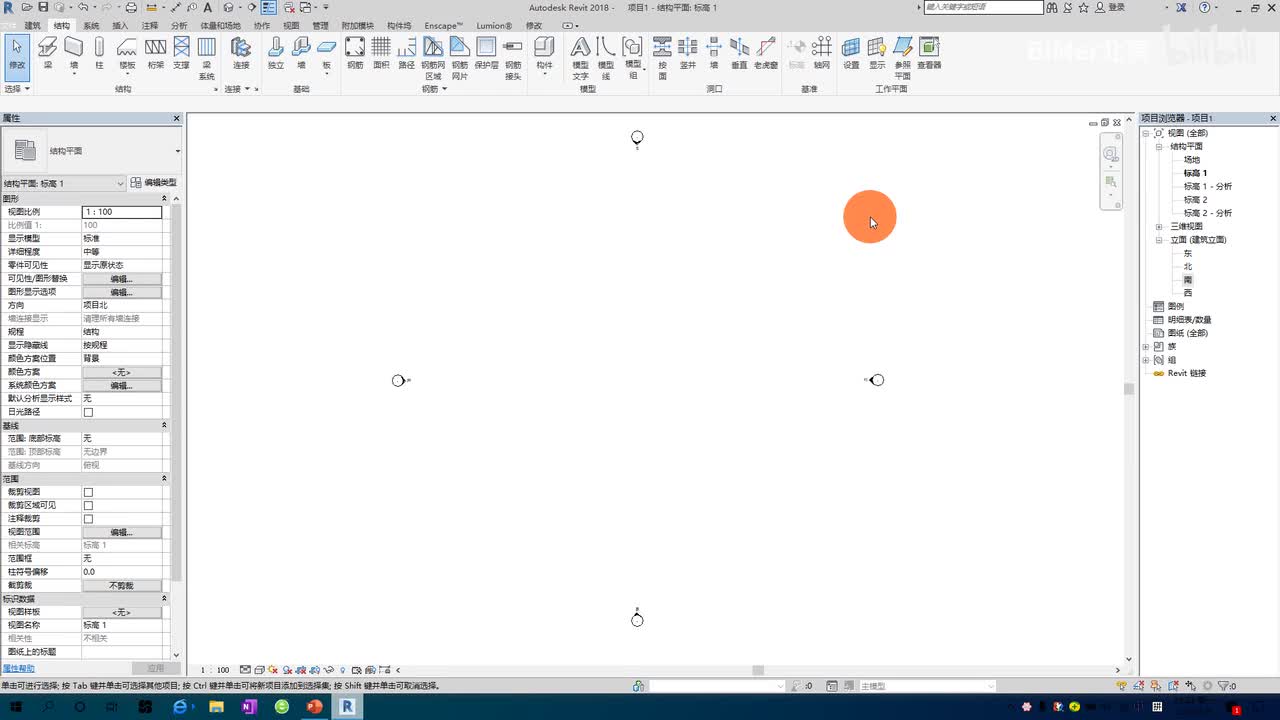
Task: Select the 梁 (Beam) tool
Action: click(47, 53)
